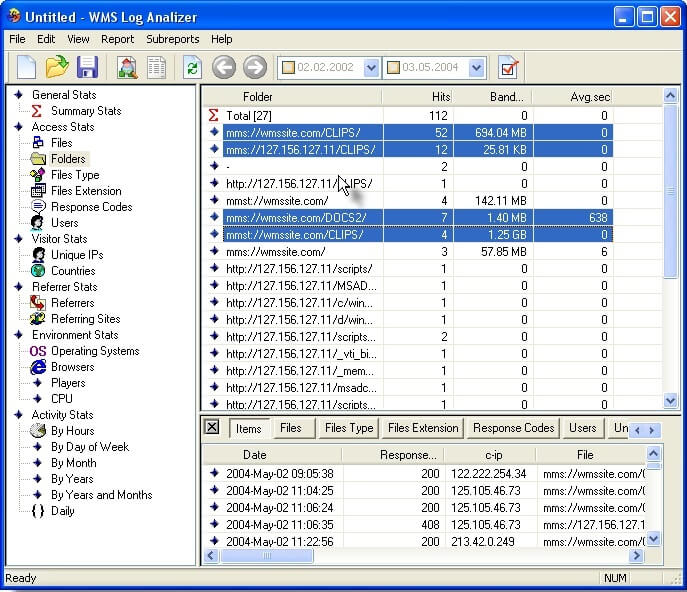Expand the mmst://wmssite.com/ folder row marker
This screenshot has height=592, width=687.
point(214,200)
